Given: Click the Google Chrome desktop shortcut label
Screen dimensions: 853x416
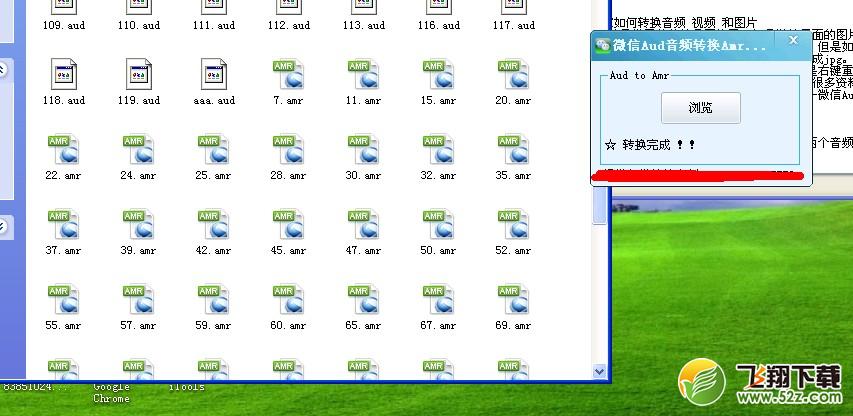Looking at the screenshot, I should [x=112, y=393].
